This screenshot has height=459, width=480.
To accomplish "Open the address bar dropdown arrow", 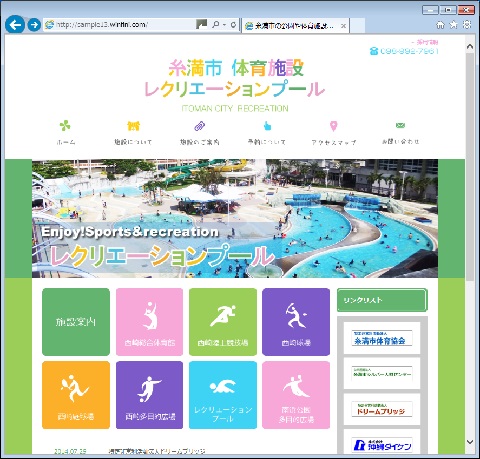I will pyautogui.click(x=224, y=25).
